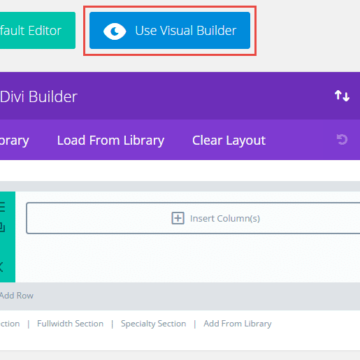This screenshot has height=360, width=360.
Task: Choose Add From Library link
Action: click(x=238, y=324)
